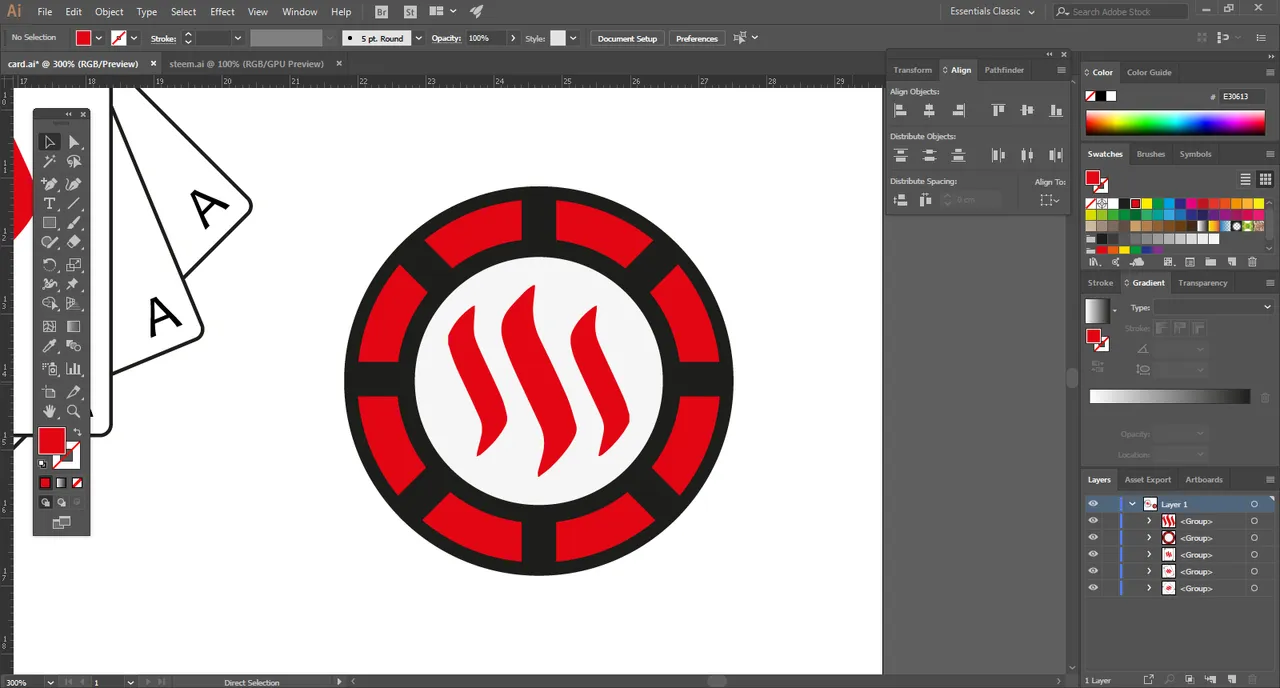Choose the Line Segment tool
This screenshot has width=1280, height=688.
click(x=74, y=204)
